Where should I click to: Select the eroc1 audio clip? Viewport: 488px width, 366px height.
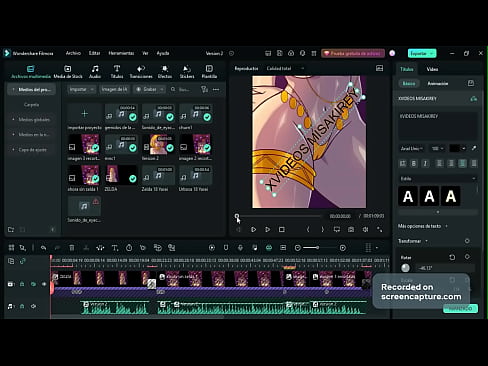point(121,144)
